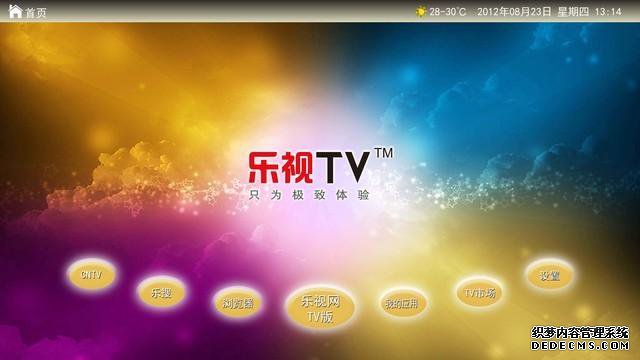Click the 星期四 weekday label
This screenshot has height=360, width=640.
[573, 12]
